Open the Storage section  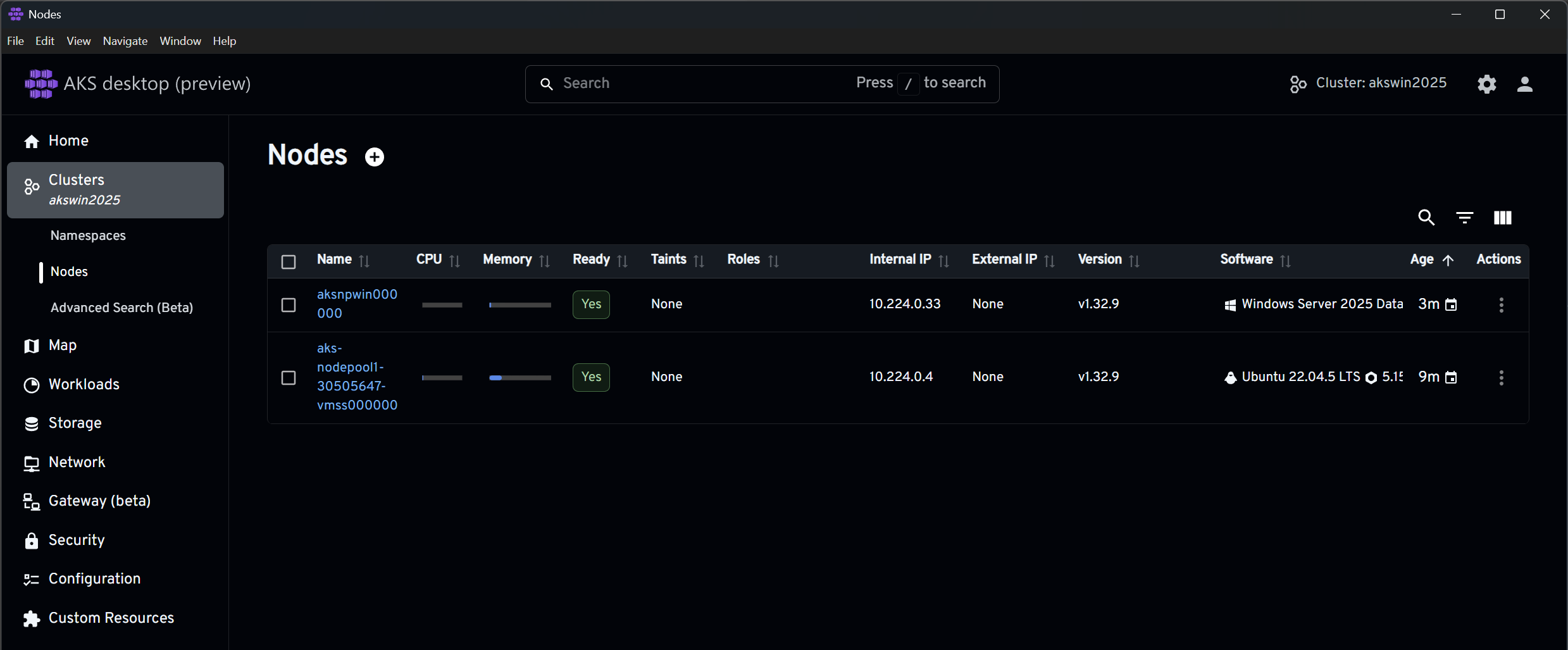(75, 423)
